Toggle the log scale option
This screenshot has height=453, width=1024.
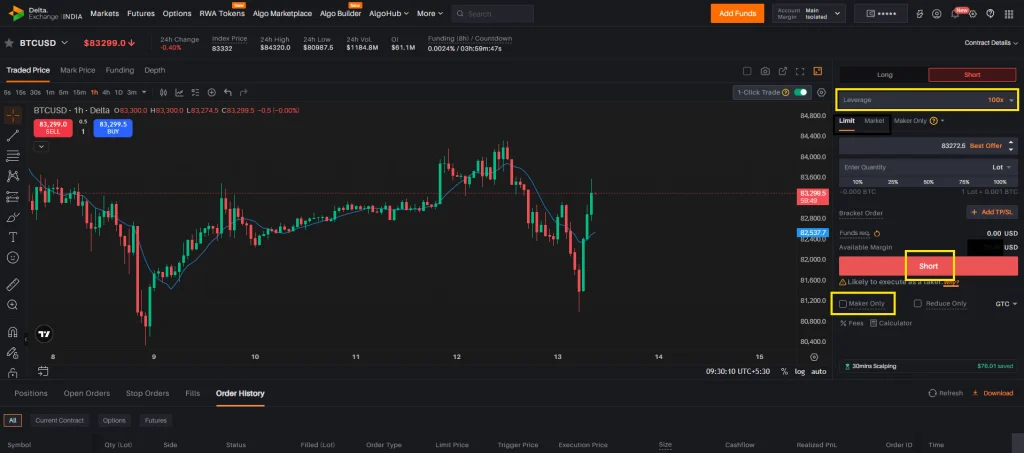click(x=800, y=371)
